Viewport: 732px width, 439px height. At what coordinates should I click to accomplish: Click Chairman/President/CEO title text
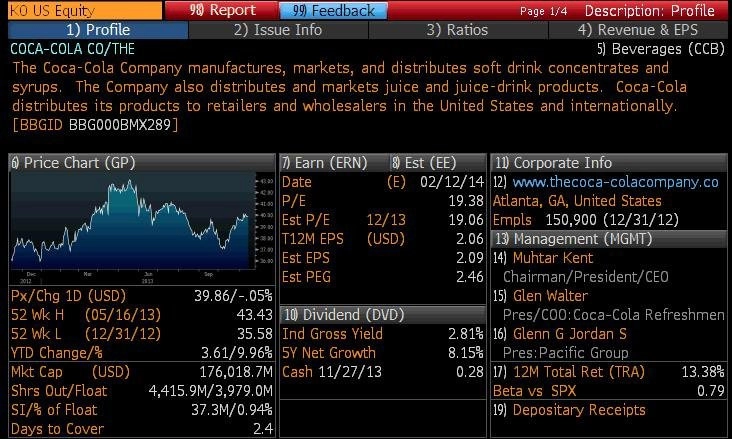585,277
